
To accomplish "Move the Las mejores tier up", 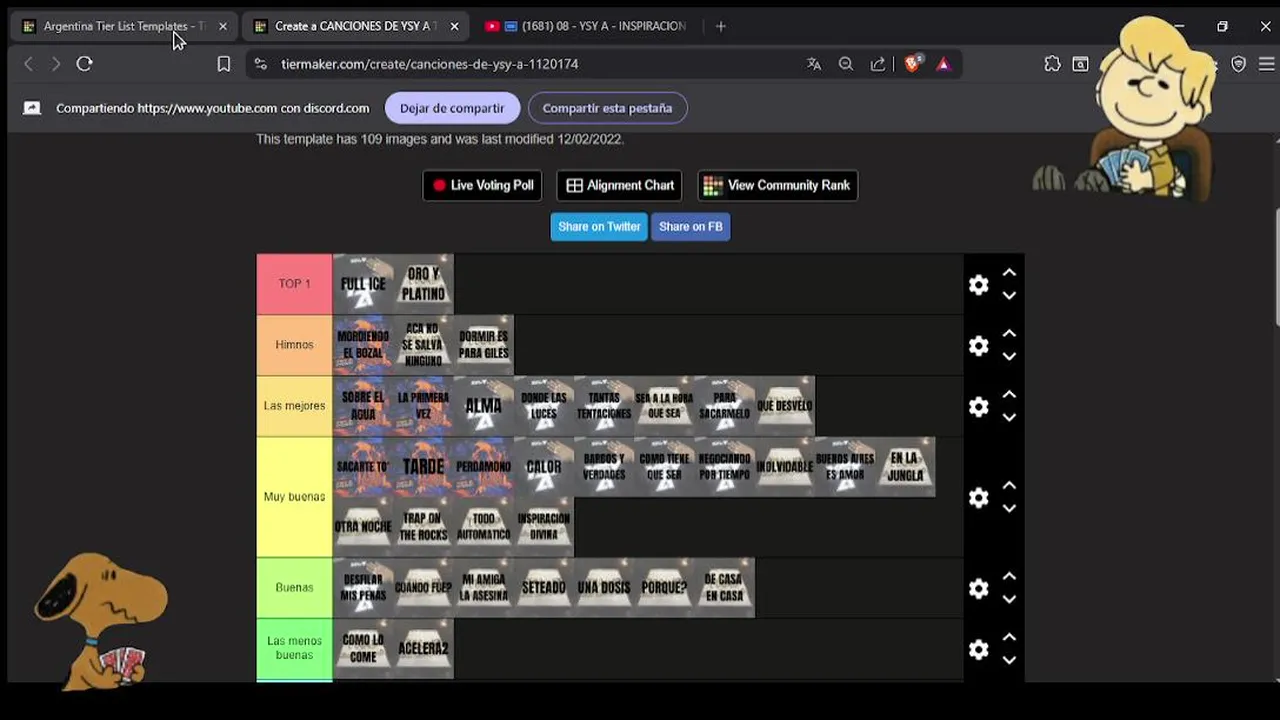I will (1009, 394).
